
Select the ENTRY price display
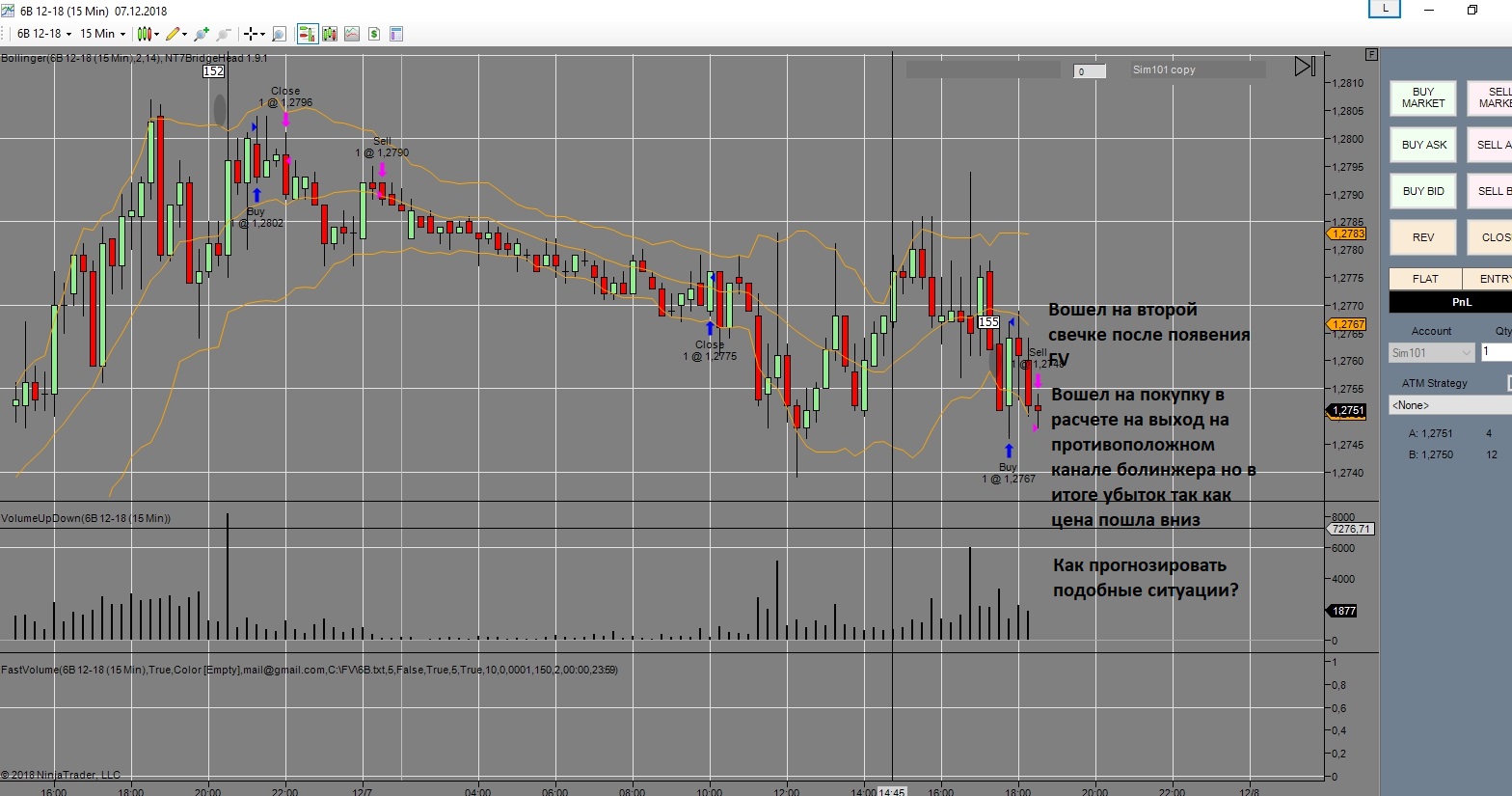pos(1487,279)
